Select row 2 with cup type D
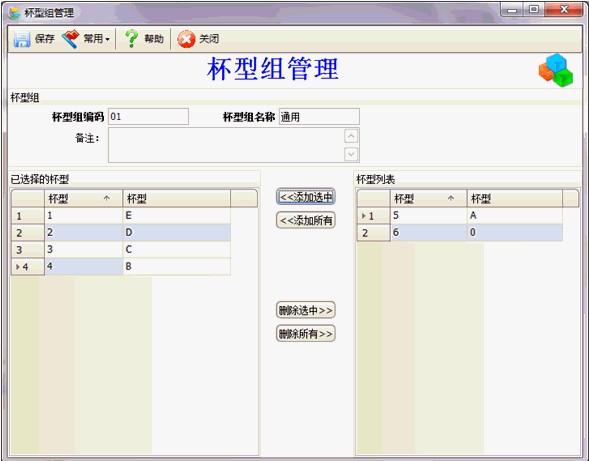Screen dimensions: 589x461 (121, 233)
